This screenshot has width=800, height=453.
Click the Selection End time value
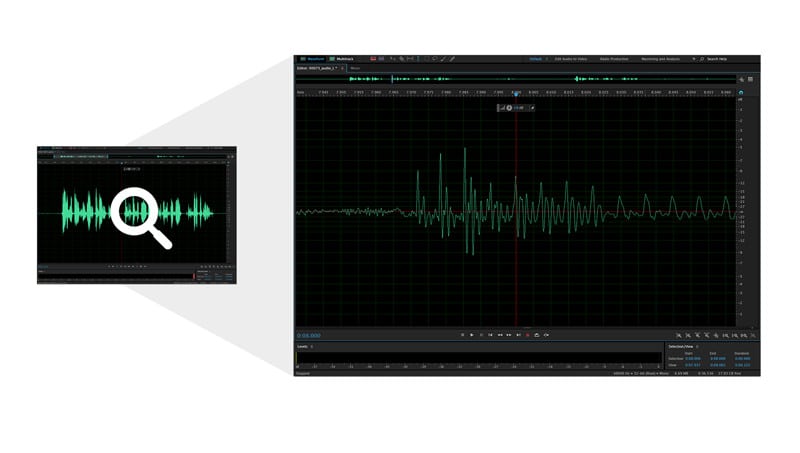click(717, 359)
